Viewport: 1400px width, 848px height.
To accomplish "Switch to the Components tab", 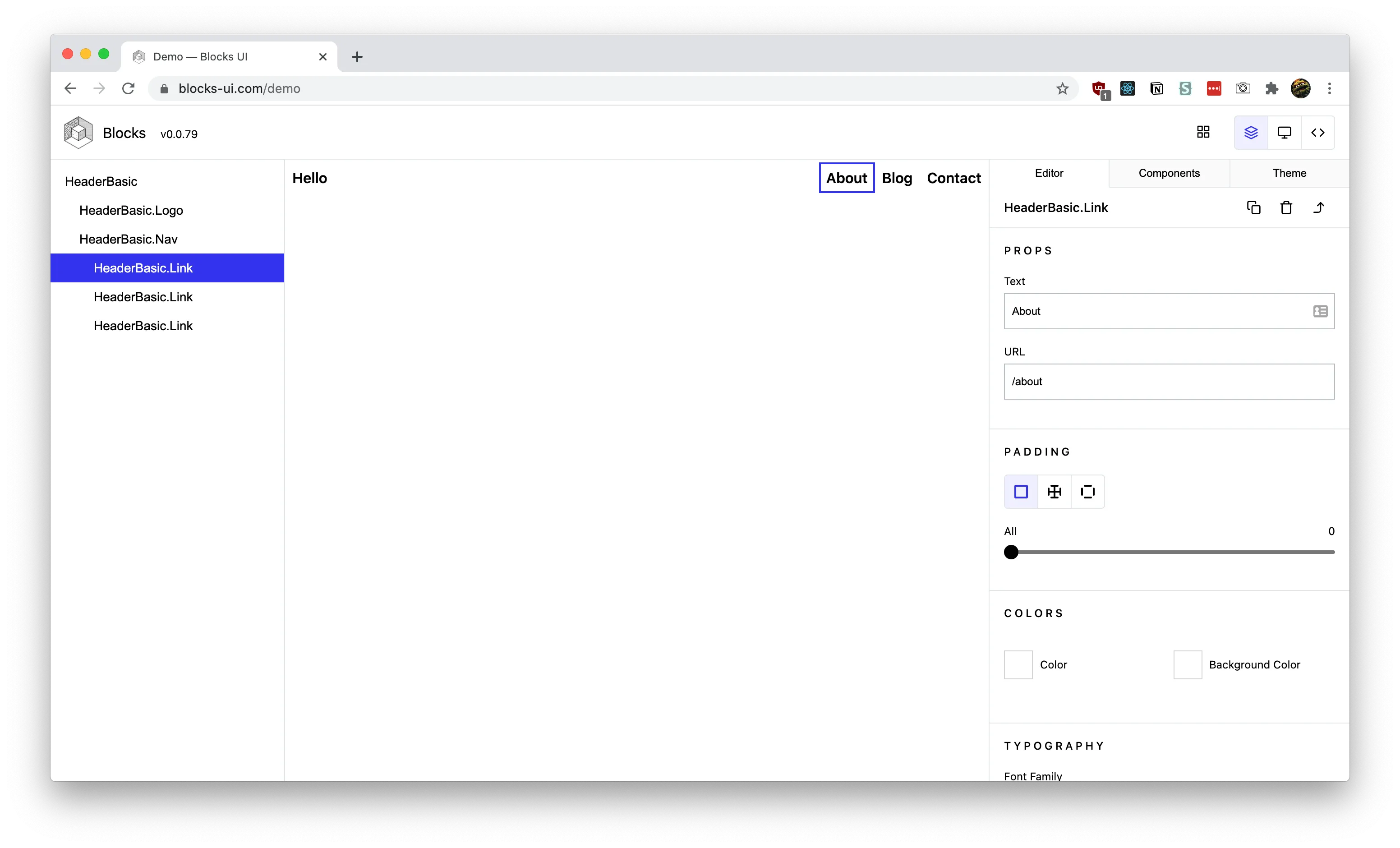I will (x=1169, y=173).
